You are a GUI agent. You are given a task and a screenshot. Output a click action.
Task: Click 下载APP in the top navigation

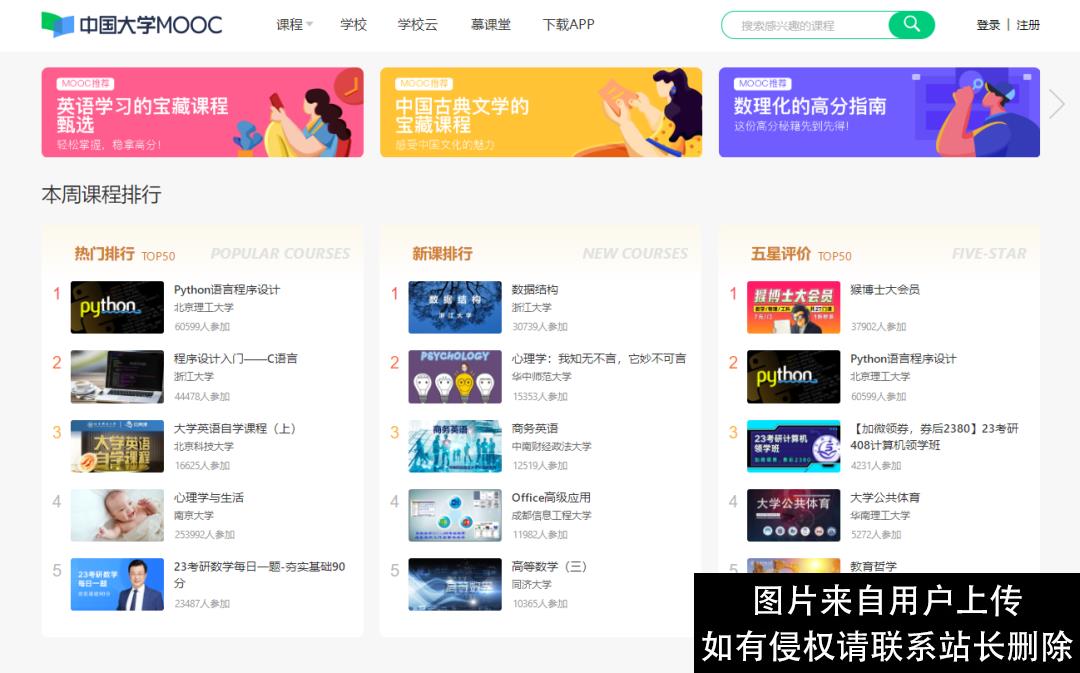[x=567, y=24]
